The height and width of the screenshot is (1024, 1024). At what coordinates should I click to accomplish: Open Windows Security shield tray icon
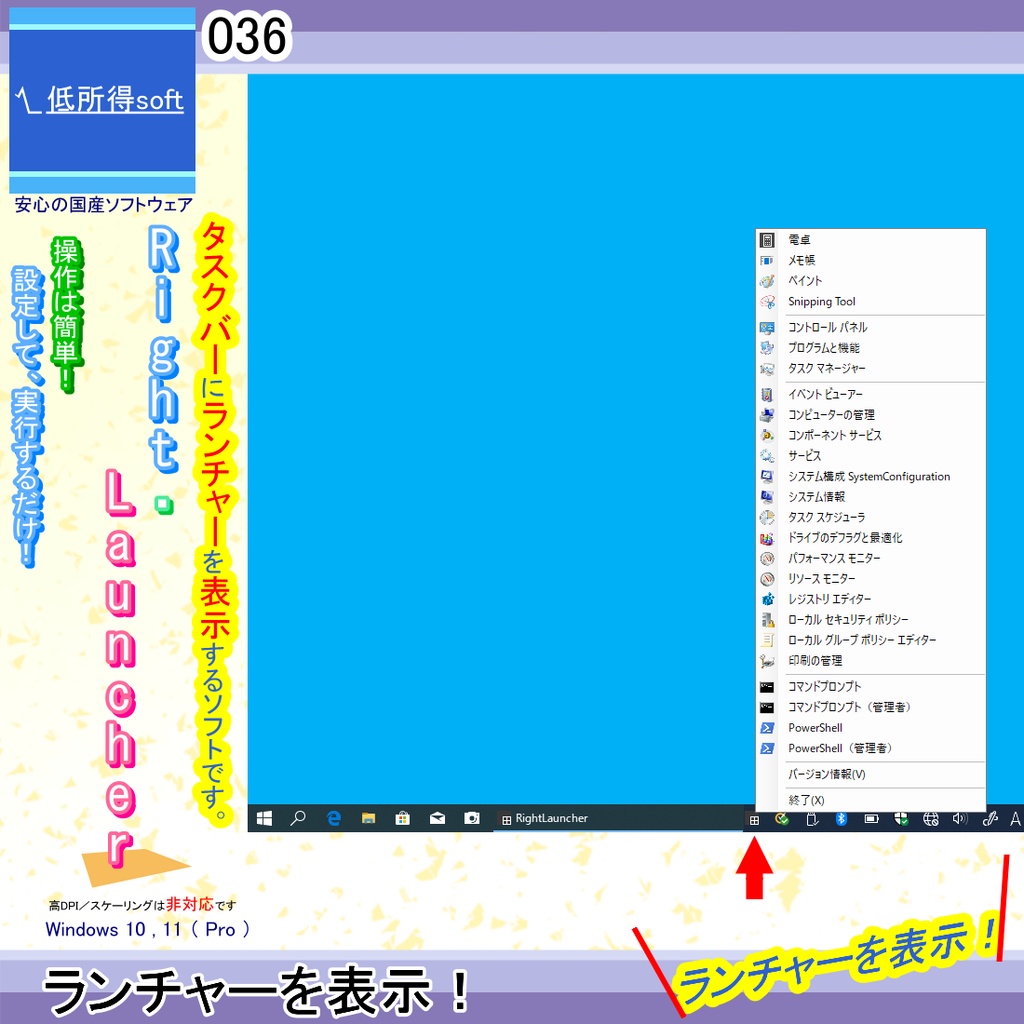[901, 819]
